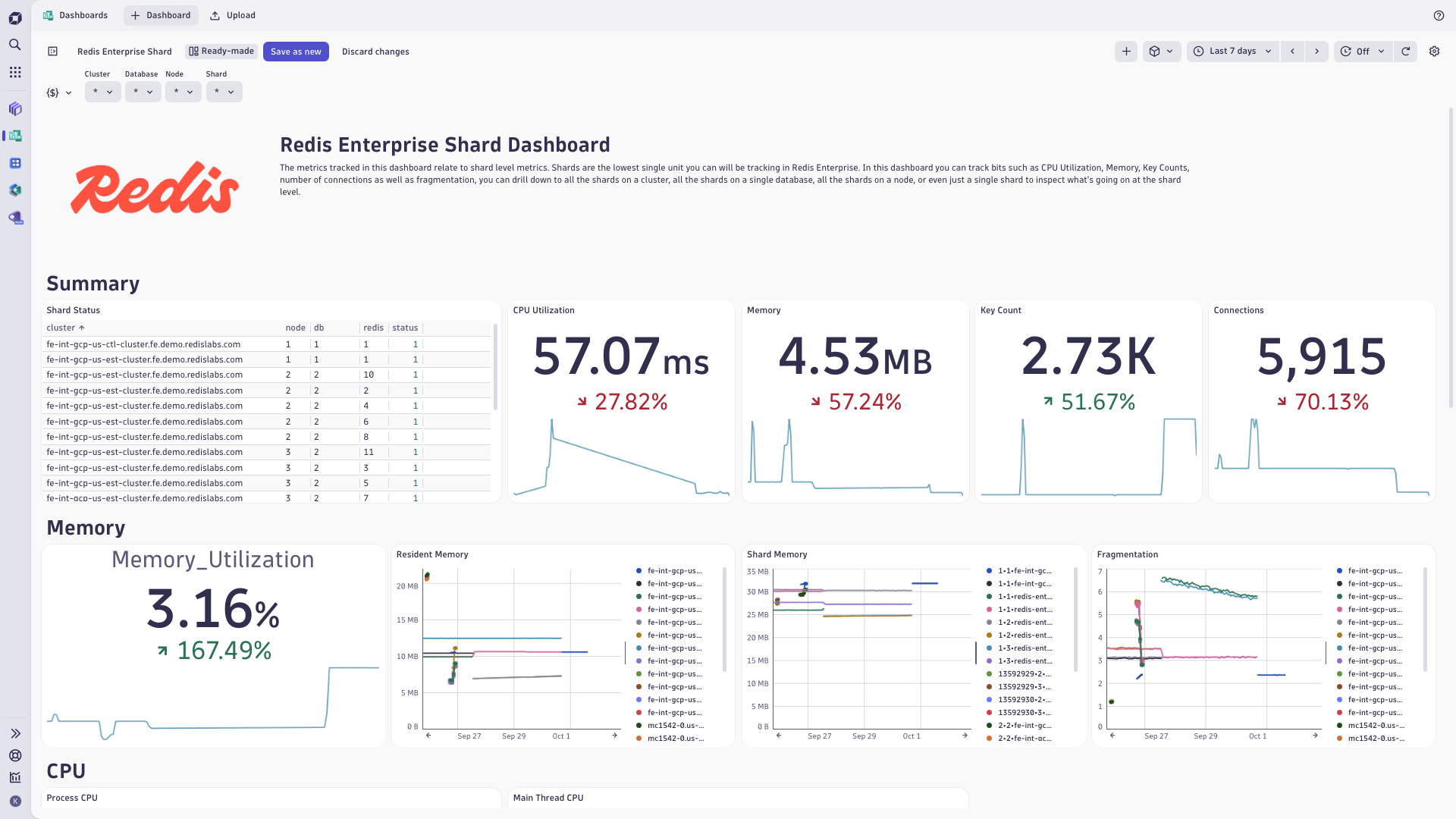Toggle the dashboard sidebar panel icon
The width and height of the screenshot is (1456, 819).
(52, 52)
